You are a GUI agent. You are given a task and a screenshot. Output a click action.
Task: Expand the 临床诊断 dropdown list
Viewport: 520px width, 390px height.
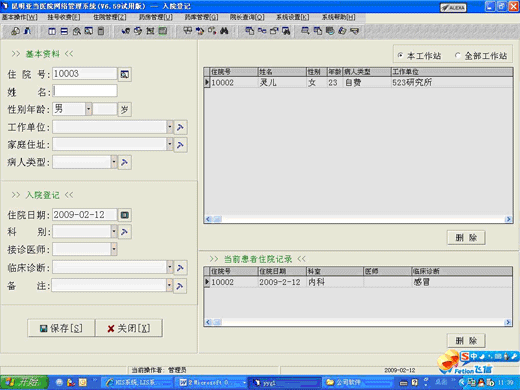170,267
